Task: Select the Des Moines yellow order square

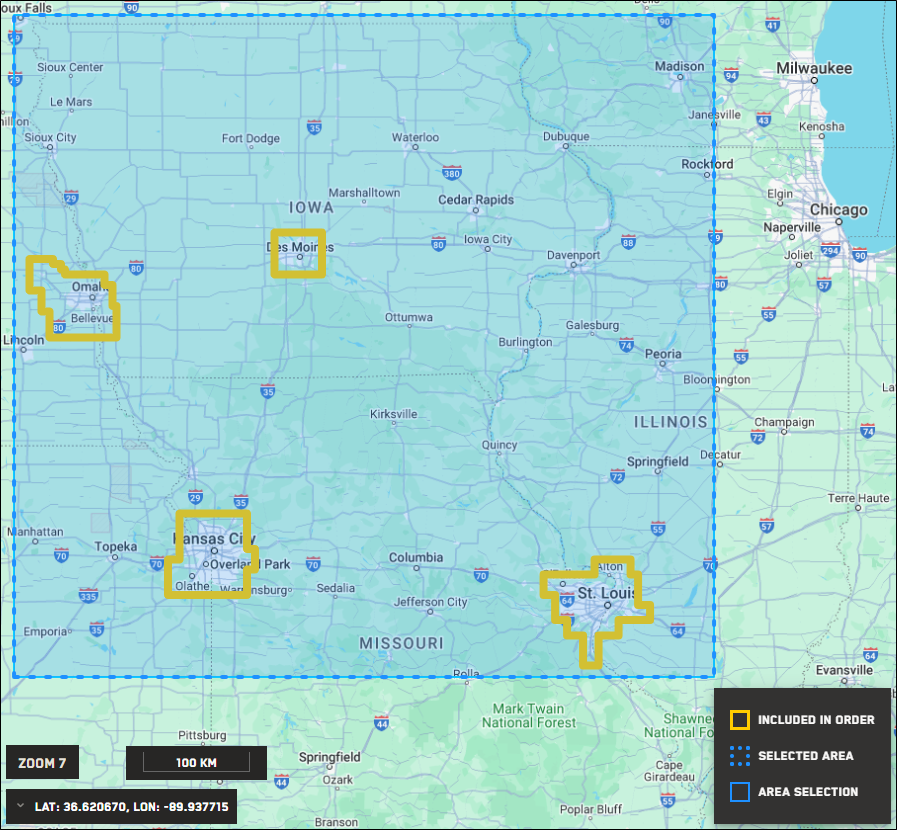Action: [x=298, y=253]
